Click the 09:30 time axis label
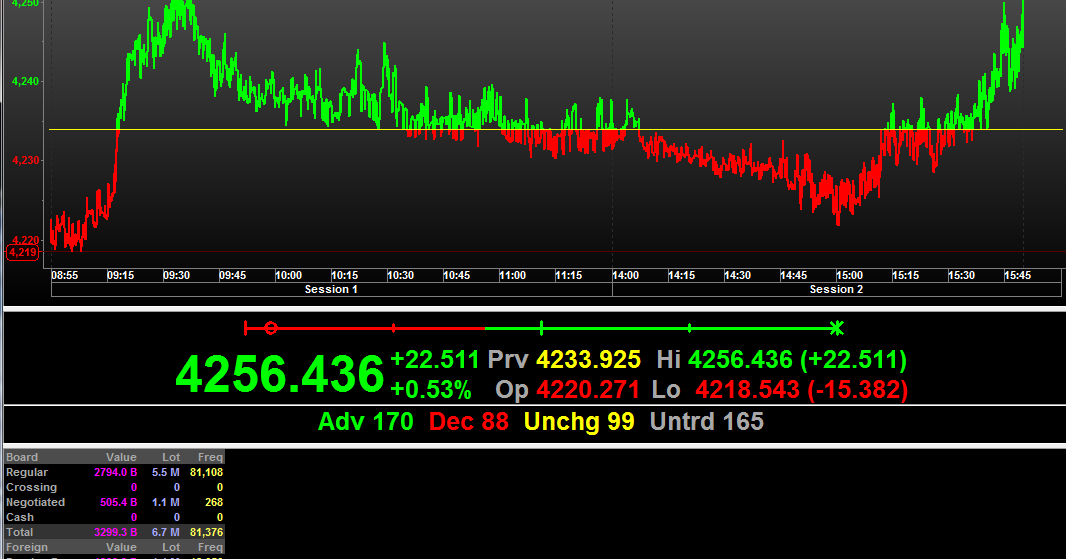1066x559 pixels. pos(176,275)
